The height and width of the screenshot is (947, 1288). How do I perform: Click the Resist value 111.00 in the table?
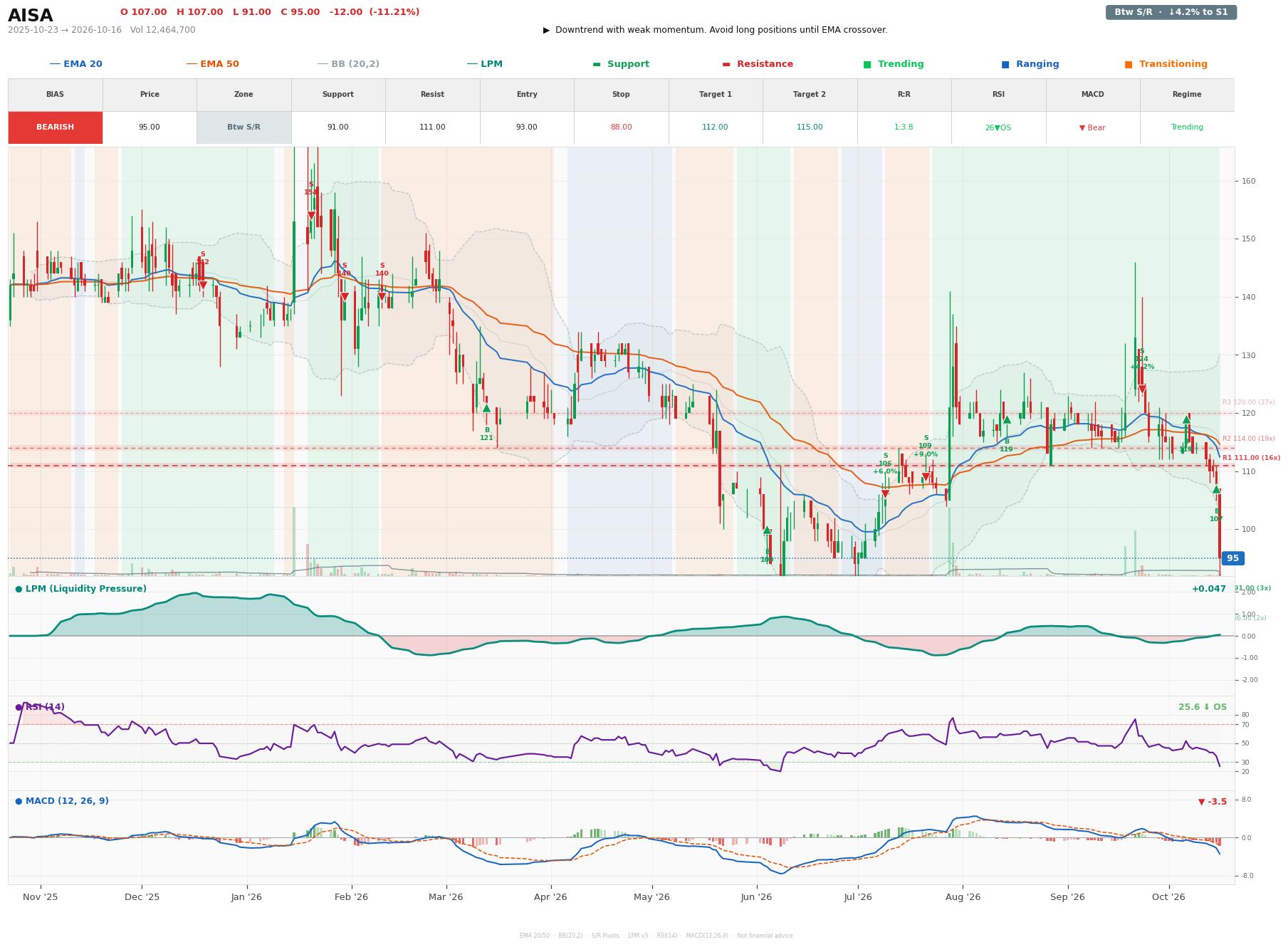point(432,127)
